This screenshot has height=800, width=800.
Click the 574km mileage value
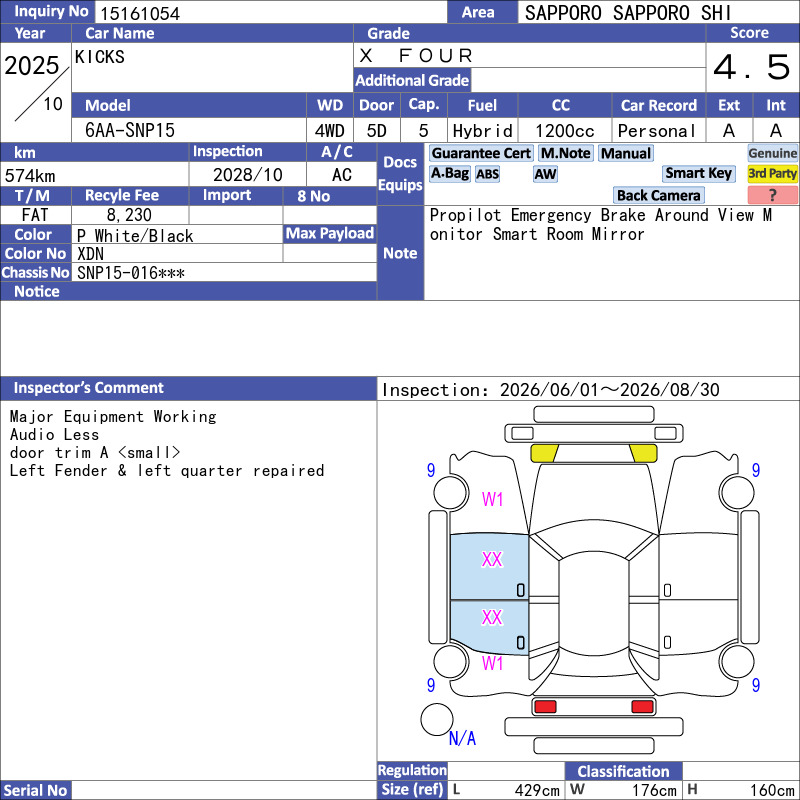[x=30, y=176]
